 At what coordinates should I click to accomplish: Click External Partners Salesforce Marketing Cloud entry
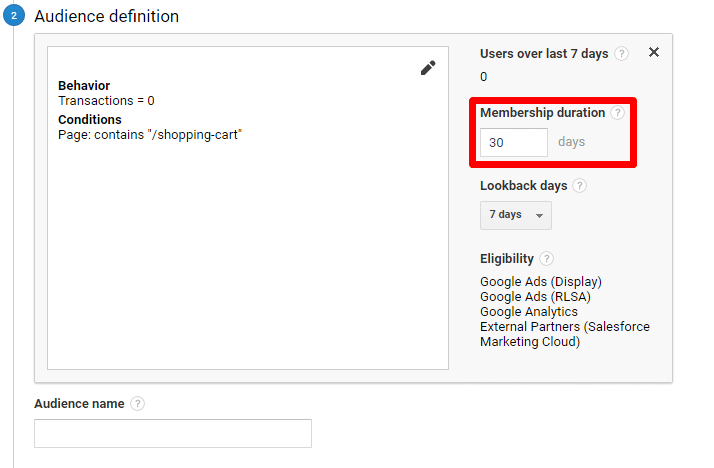tap(564, 334)
